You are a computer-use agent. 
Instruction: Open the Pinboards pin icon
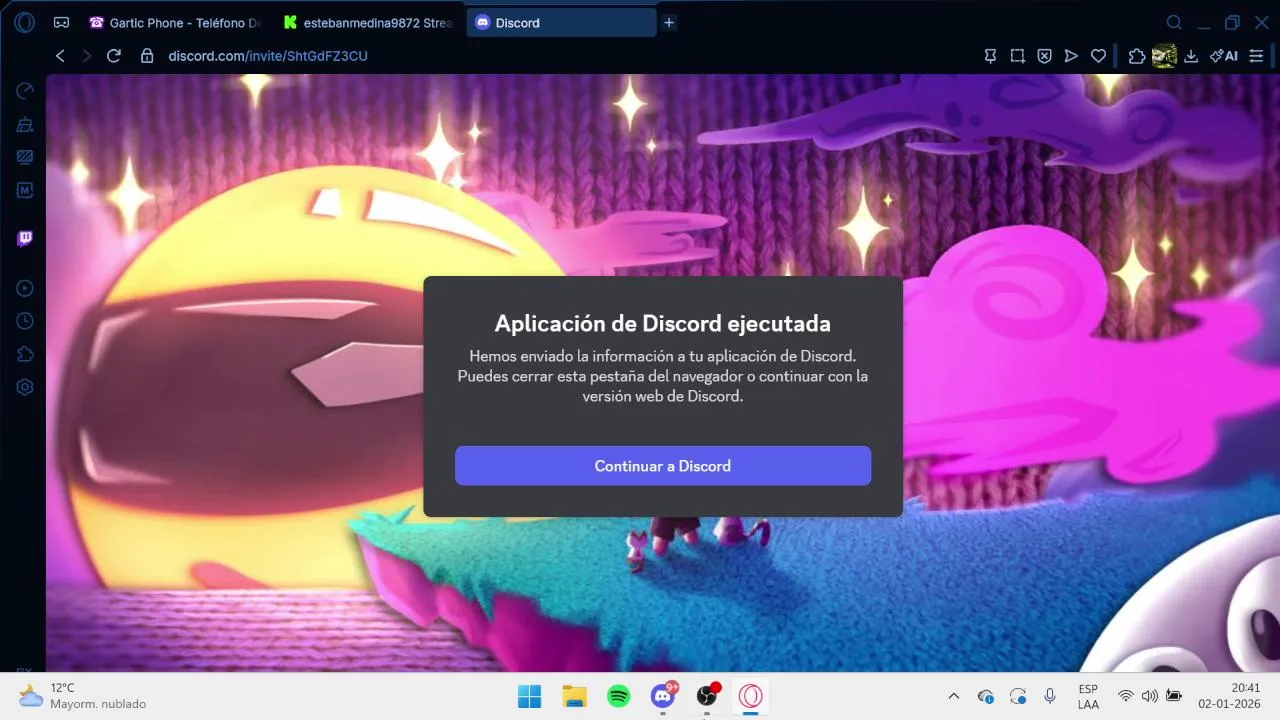click(991, 56)
